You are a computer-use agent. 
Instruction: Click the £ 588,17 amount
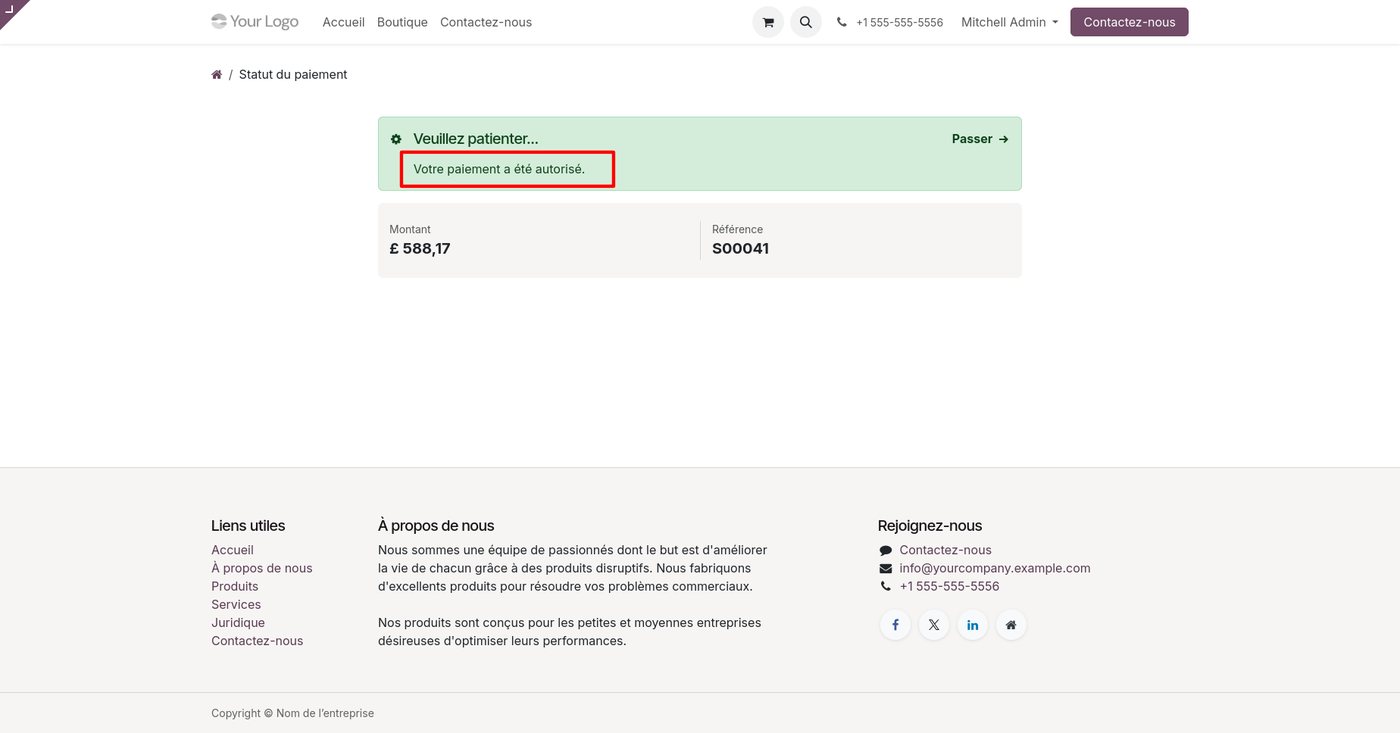(x=420, y=249)
